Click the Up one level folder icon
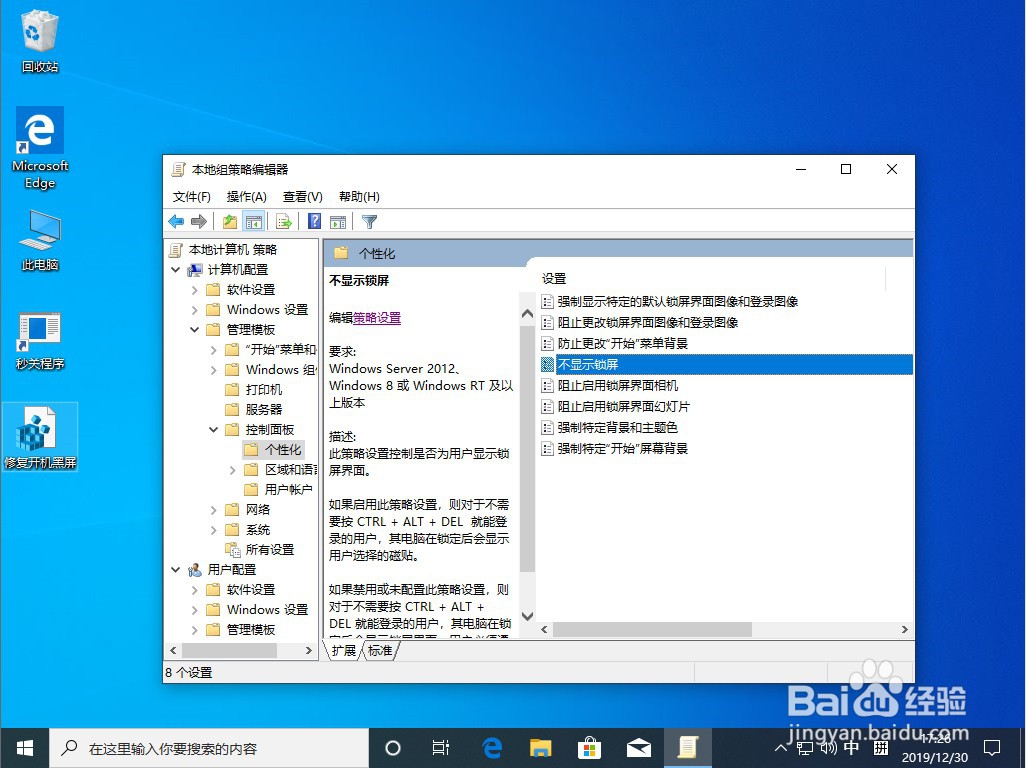This screenshot has width=1026, height=768. point(230,222)
